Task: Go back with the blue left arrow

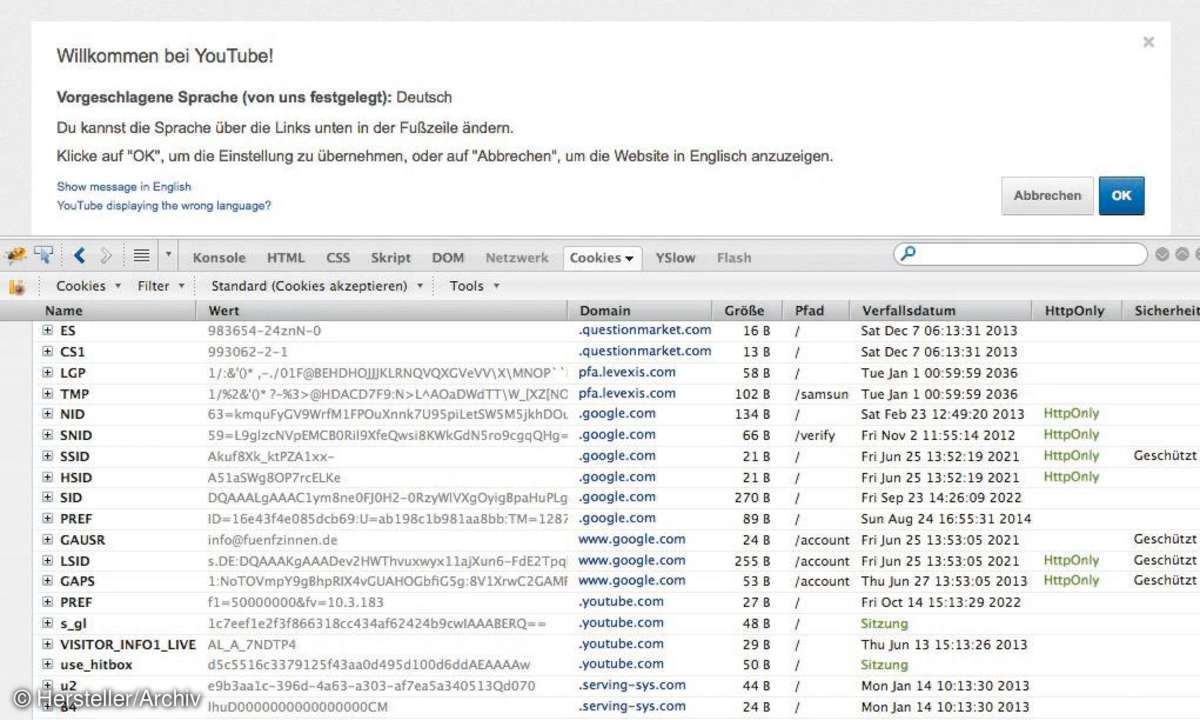Action: click(x=80, y=256)
